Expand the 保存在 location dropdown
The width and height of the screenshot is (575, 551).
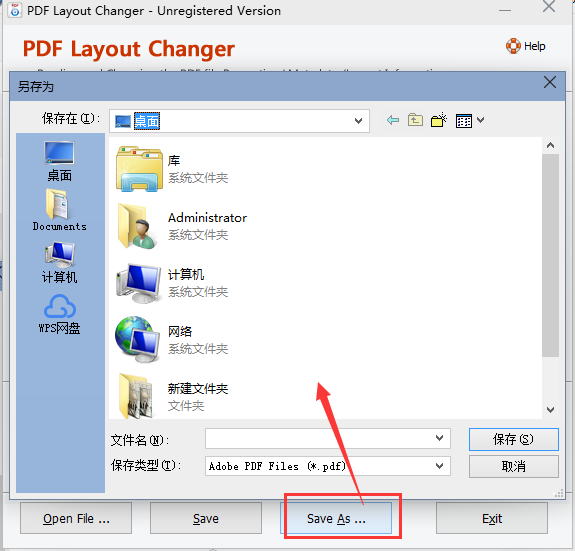coord(358,121)
